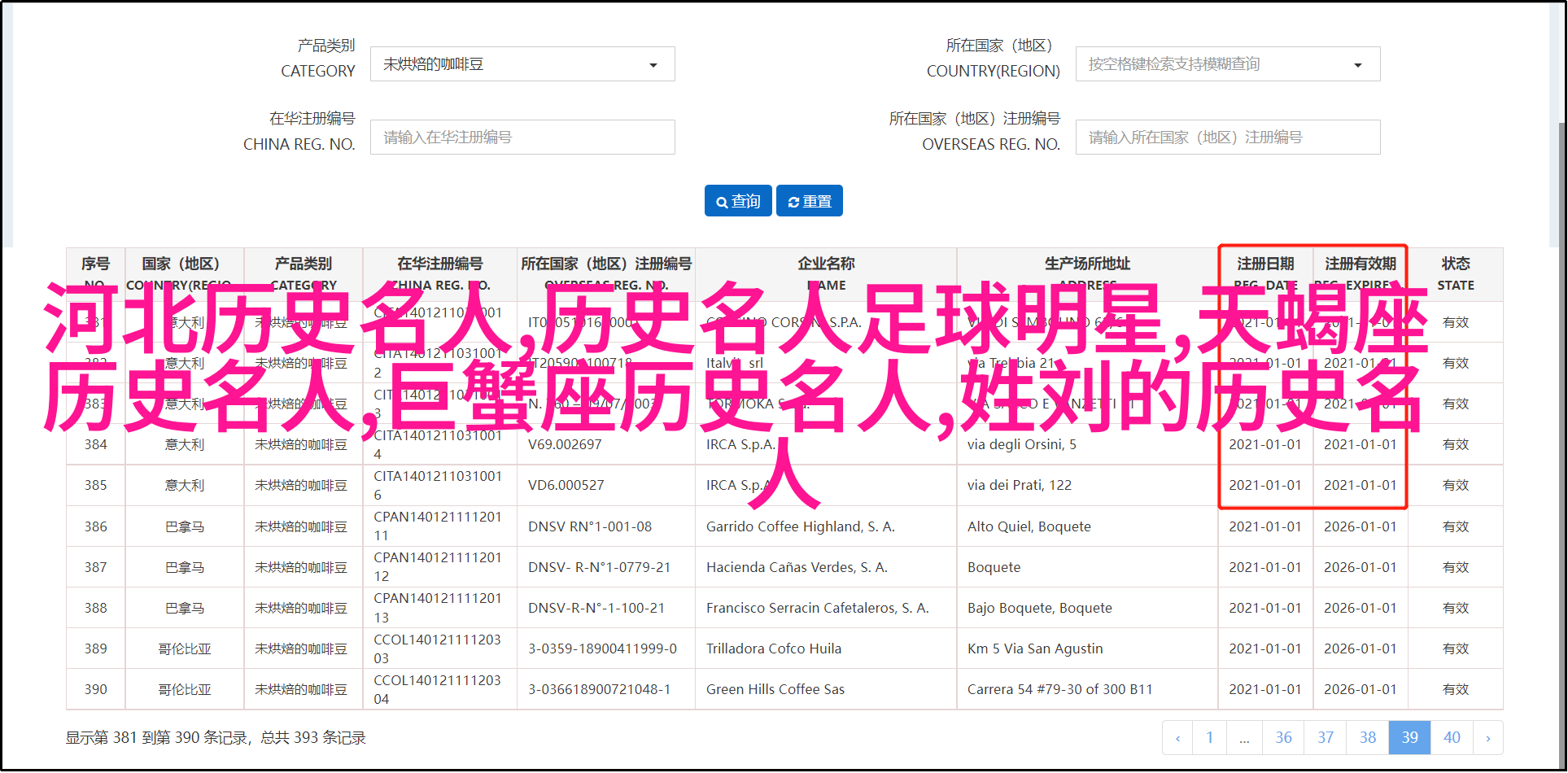1568x773 pixels.
Task: Jump to page 1 in pagination
Action: coord(1210,738)
